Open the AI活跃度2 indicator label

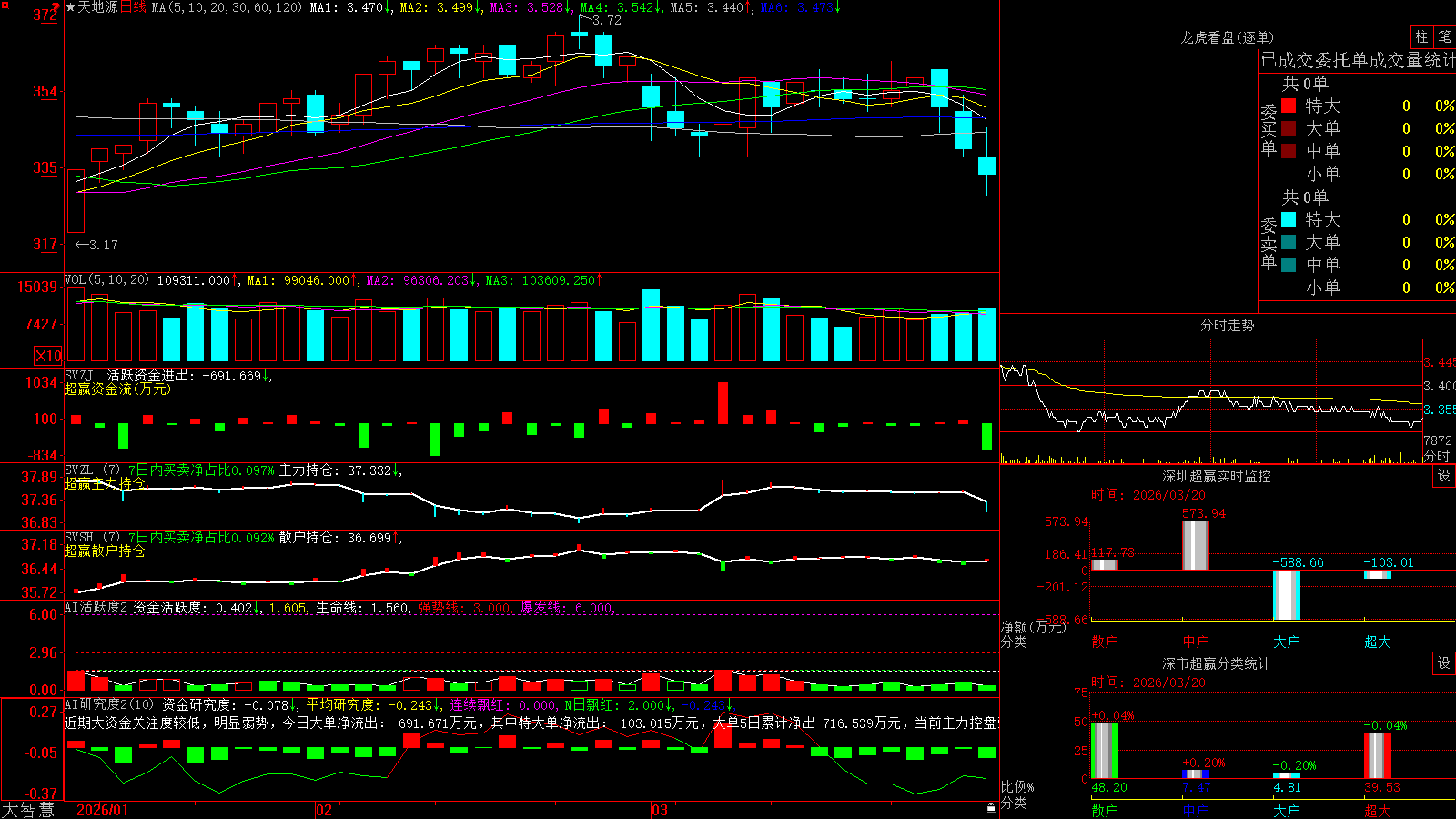(96, 607)
